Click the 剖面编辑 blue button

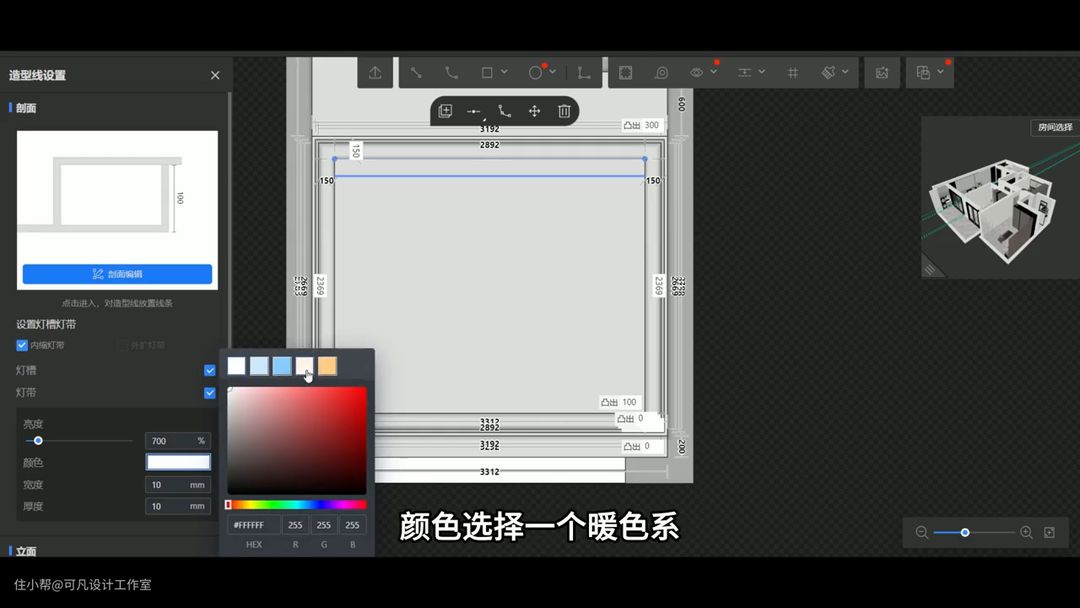[117, 274]
